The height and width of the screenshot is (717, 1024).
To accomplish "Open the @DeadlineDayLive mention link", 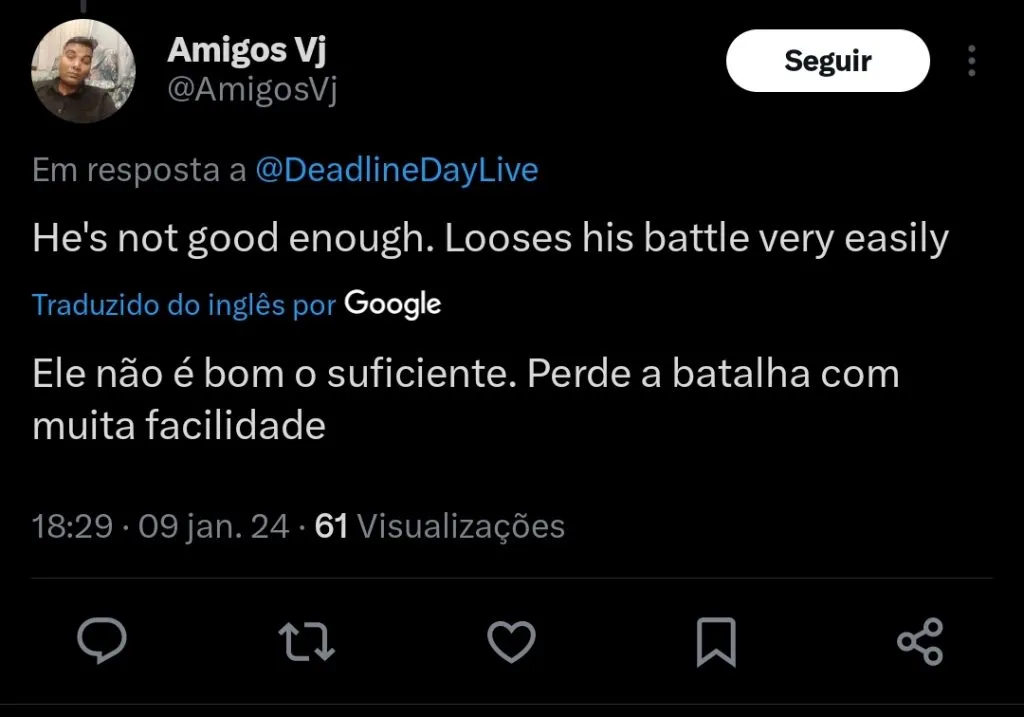I will 397,170.
